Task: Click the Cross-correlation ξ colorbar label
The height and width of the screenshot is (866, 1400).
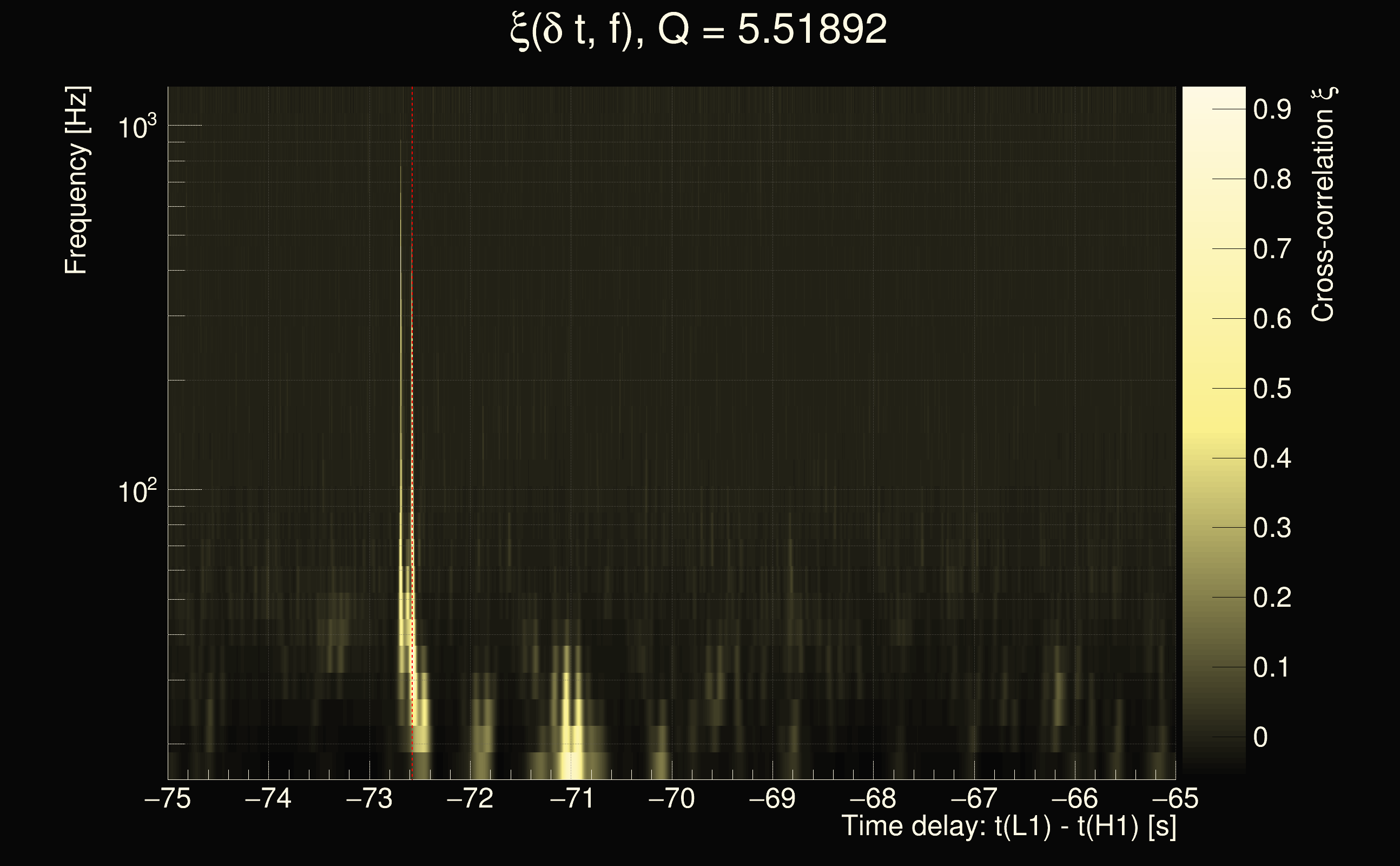Action: 1323,205
